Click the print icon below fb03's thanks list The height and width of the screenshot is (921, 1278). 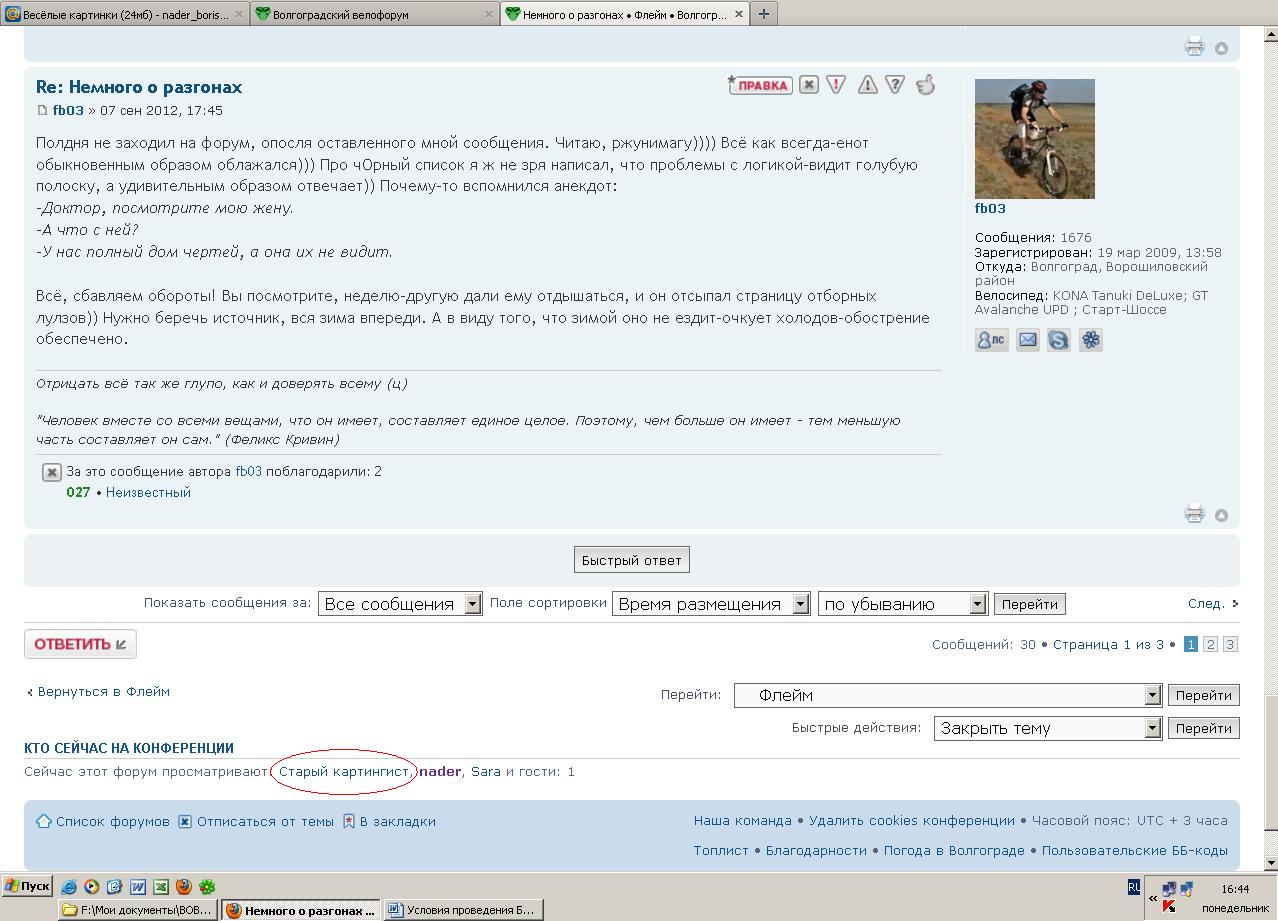[x=1194, y=514]
